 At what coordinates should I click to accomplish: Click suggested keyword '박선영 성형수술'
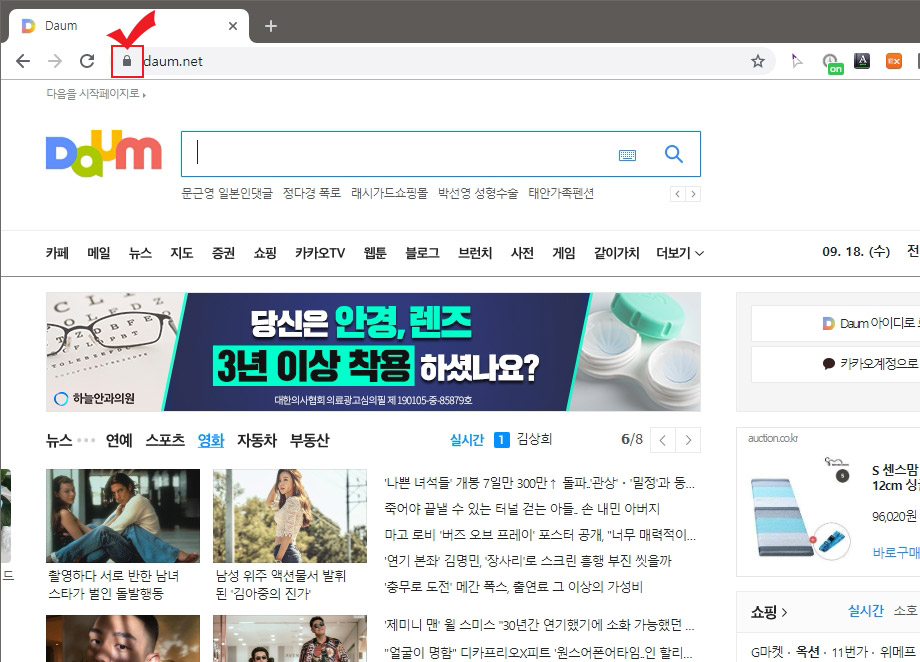478,193
